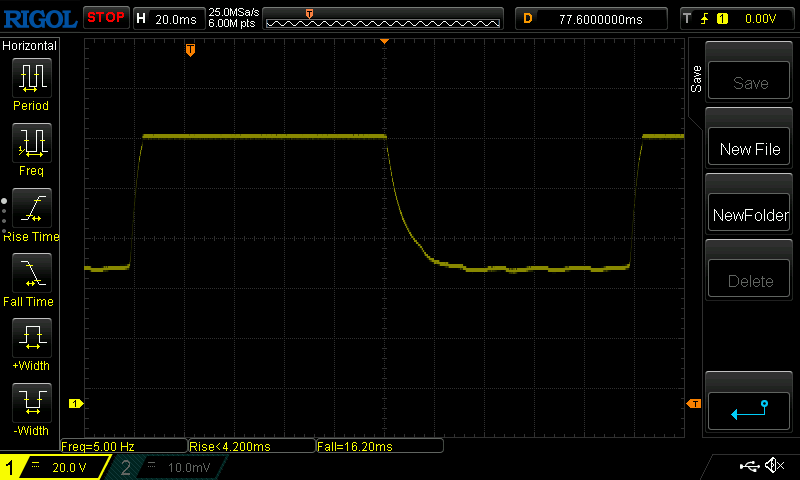Click the orange trigger position marker on the memory bar
Screen dimensions: 800x480
pos(309,13)
